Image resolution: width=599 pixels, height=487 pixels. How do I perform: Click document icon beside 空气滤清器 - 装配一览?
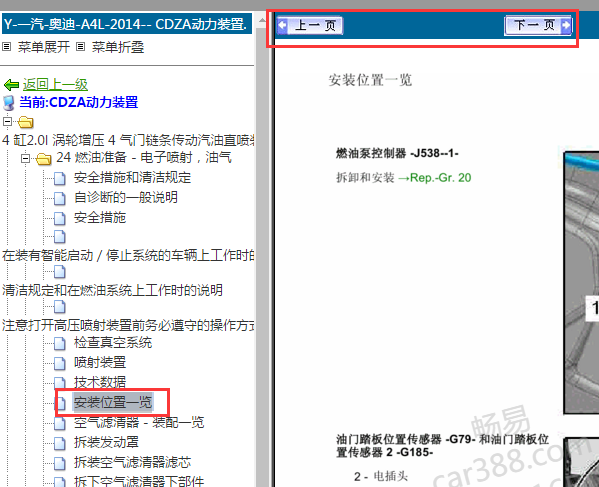(x=60, y=423)
